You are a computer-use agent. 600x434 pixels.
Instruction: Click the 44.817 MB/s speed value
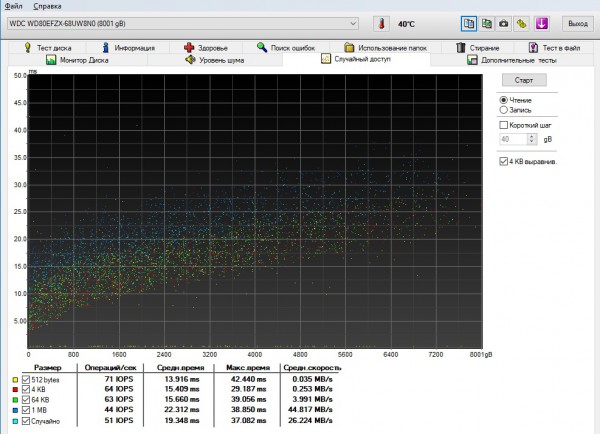pyautogui.click(x=310, y=410)
